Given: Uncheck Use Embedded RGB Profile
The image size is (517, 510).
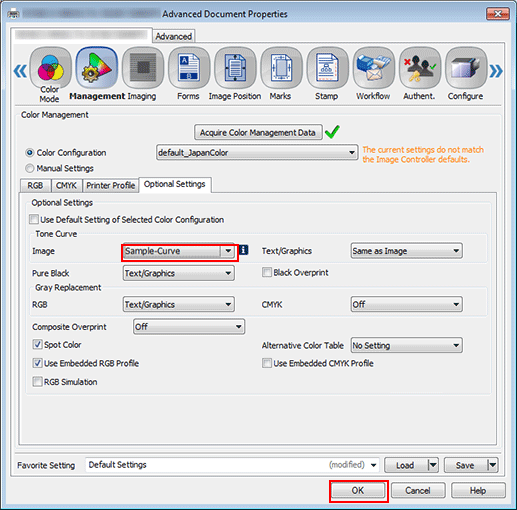Looking at the screenshot, I should click(37, 363).
